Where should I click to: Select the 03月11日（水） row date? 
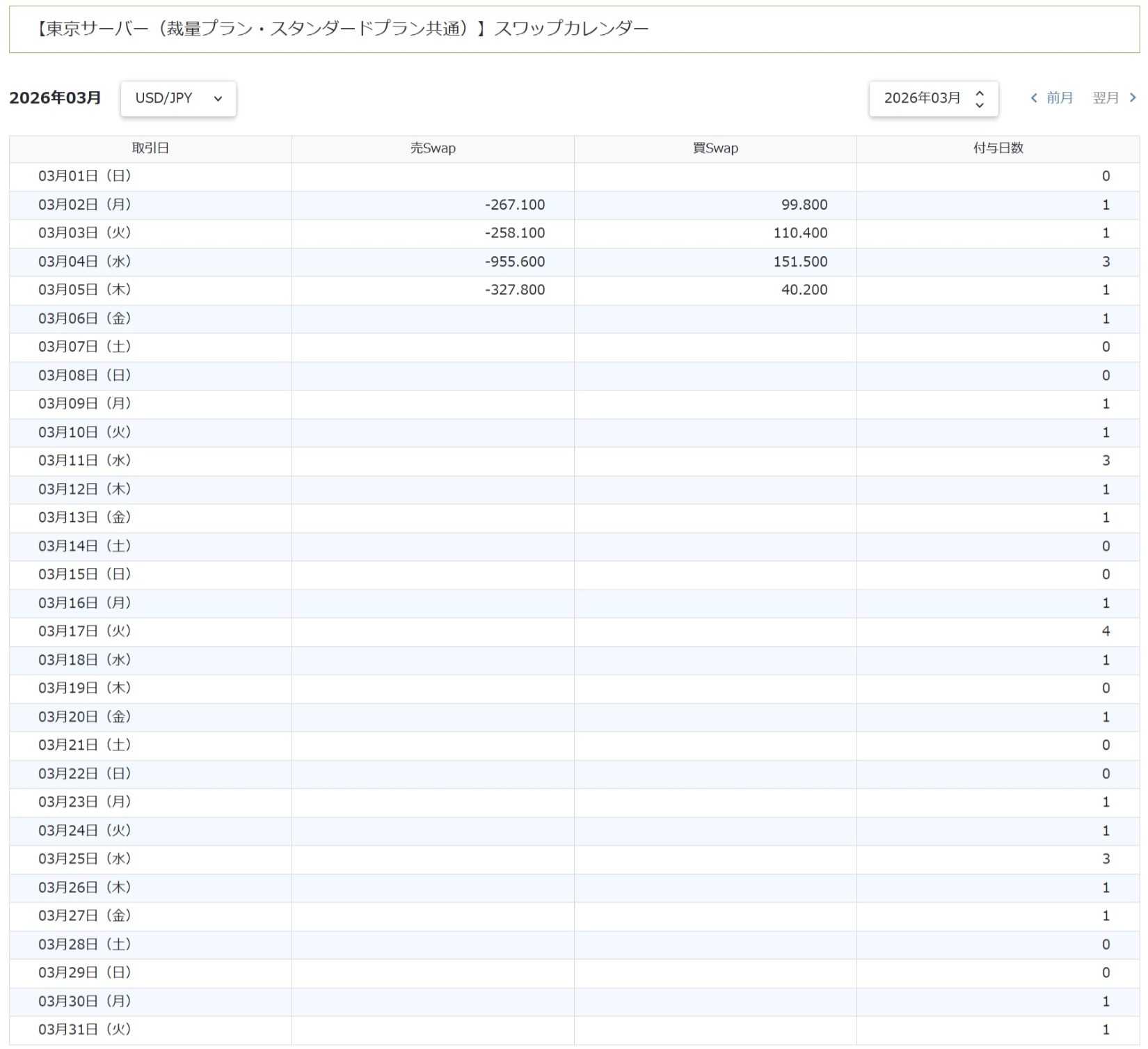tap(85, 461)
